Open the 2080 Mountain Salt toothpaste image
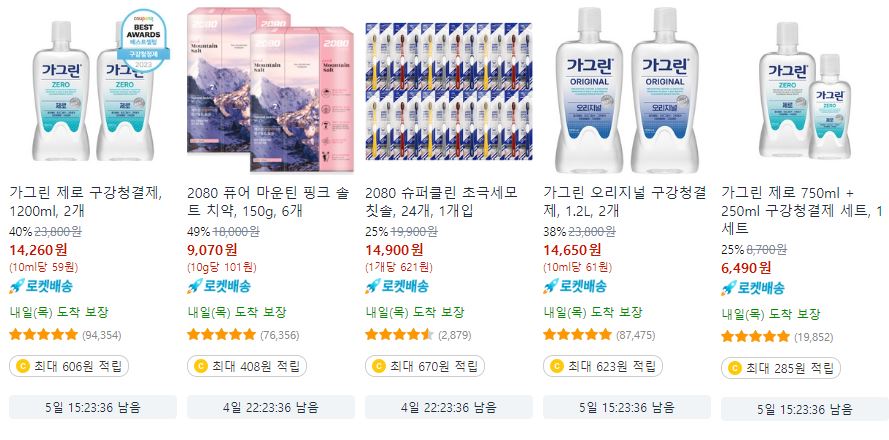The image size is (889, 440). coord(270,90)
